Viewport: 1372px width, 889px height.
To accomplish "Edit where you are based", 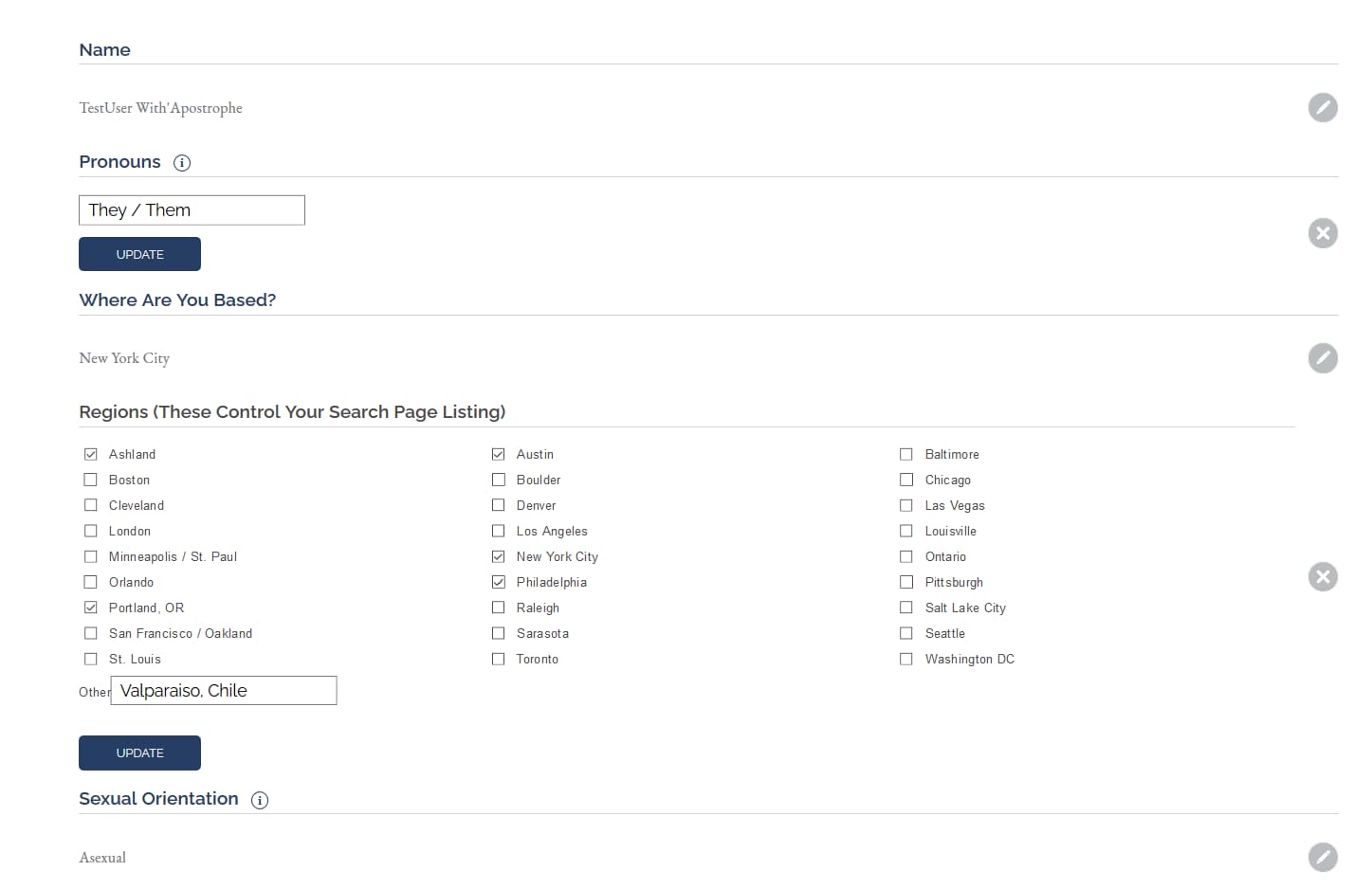I will (1323, 358).
